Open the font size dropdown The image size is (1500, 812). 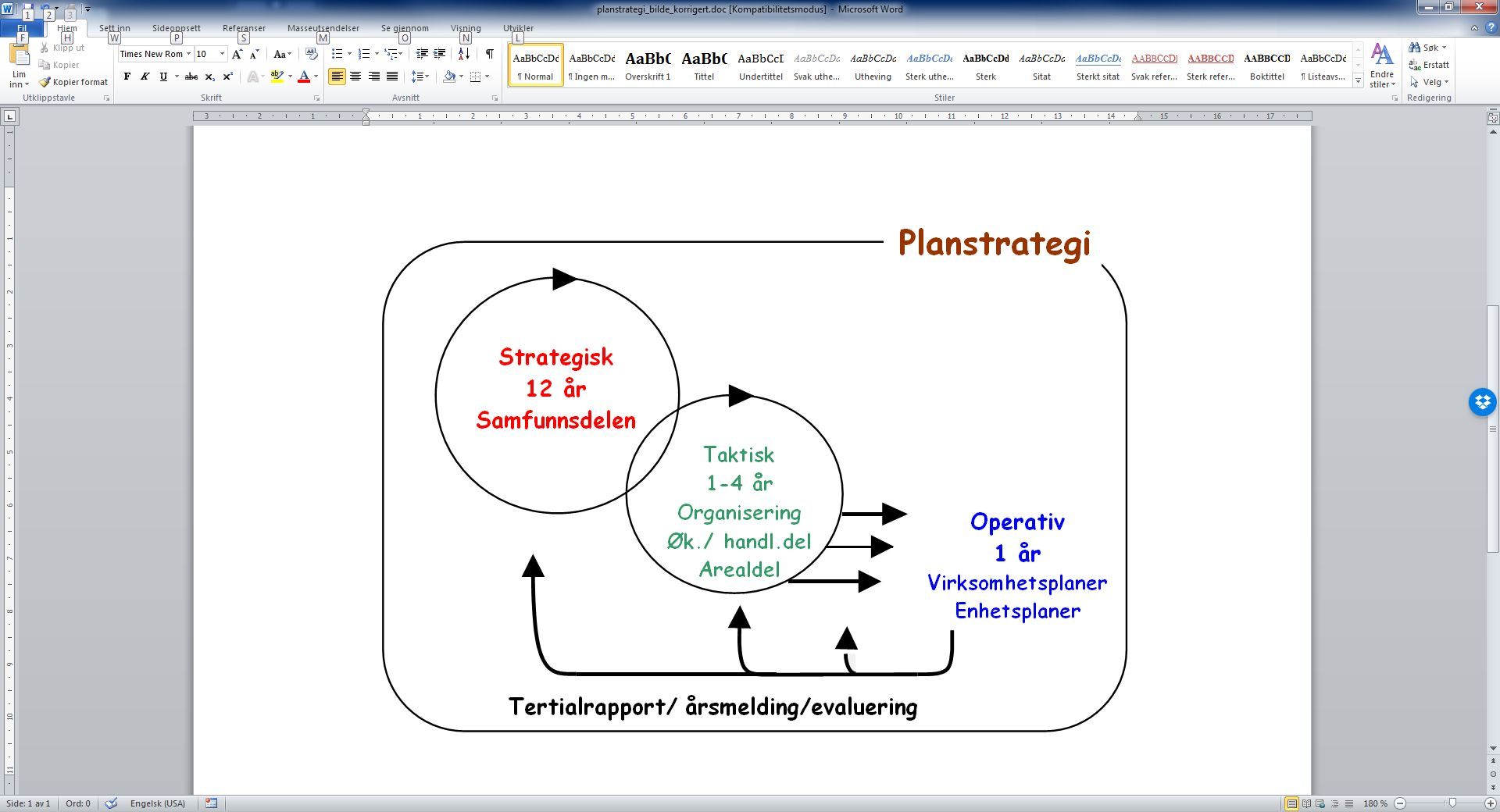coord(223,54)
